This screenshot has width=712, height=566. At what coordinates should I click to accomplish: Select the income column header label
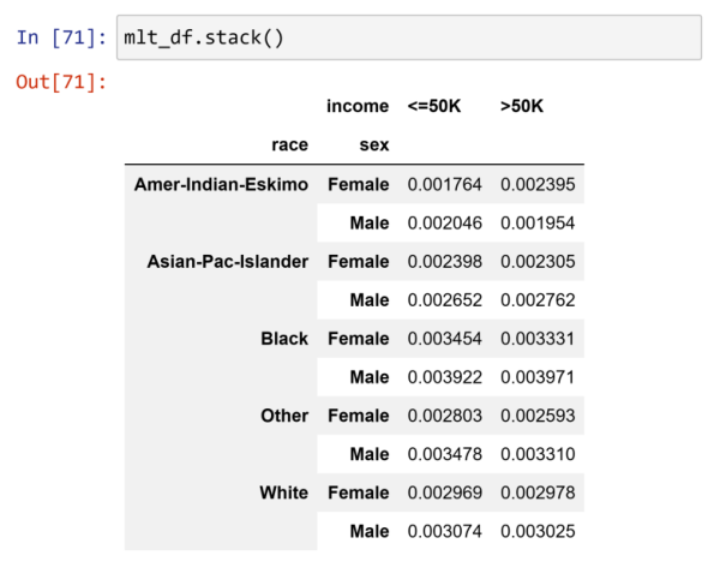(x=357, y=106)
